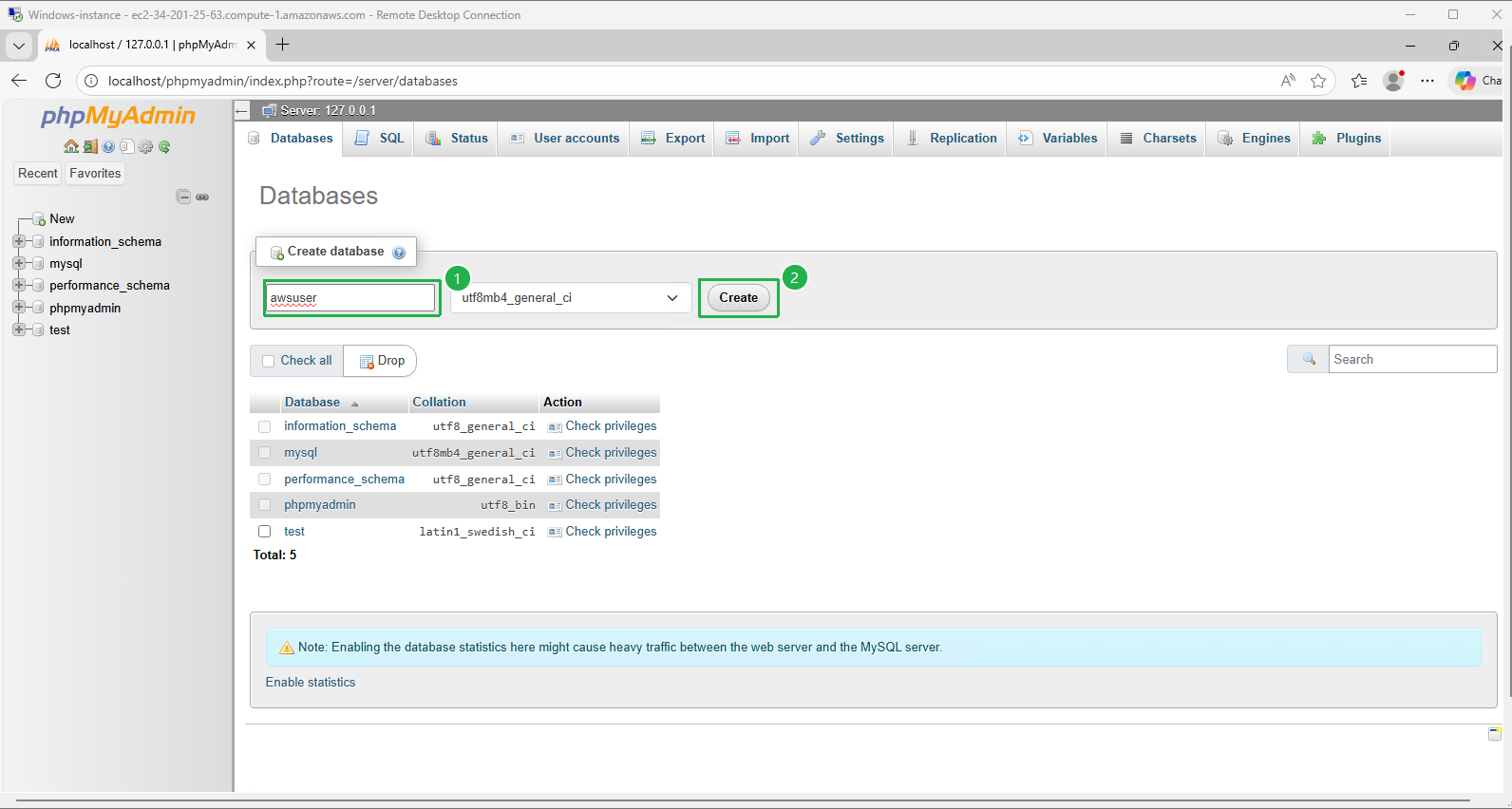The image size is (1512, 809).
Task: Sort by Database column header
Action: coord(312,403)
